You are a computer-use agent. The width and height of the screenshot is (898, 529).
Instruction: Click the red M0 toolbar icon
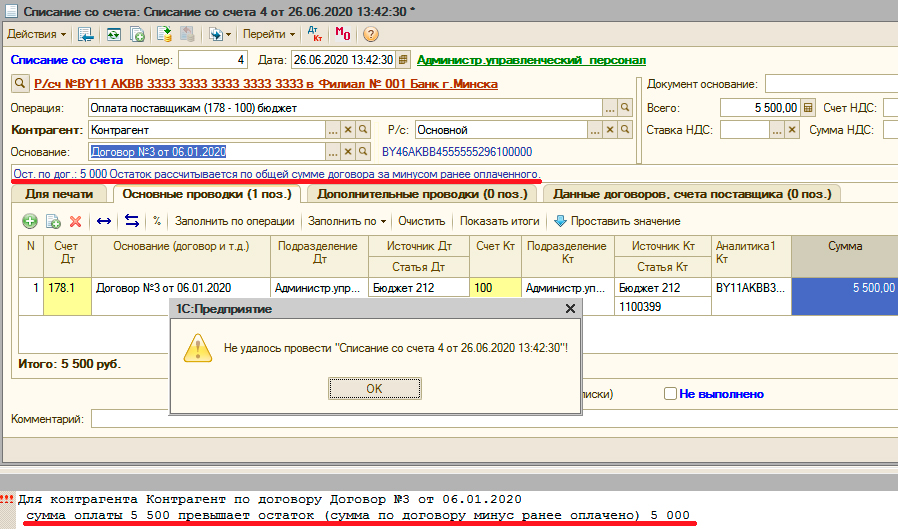coord(343,34)
